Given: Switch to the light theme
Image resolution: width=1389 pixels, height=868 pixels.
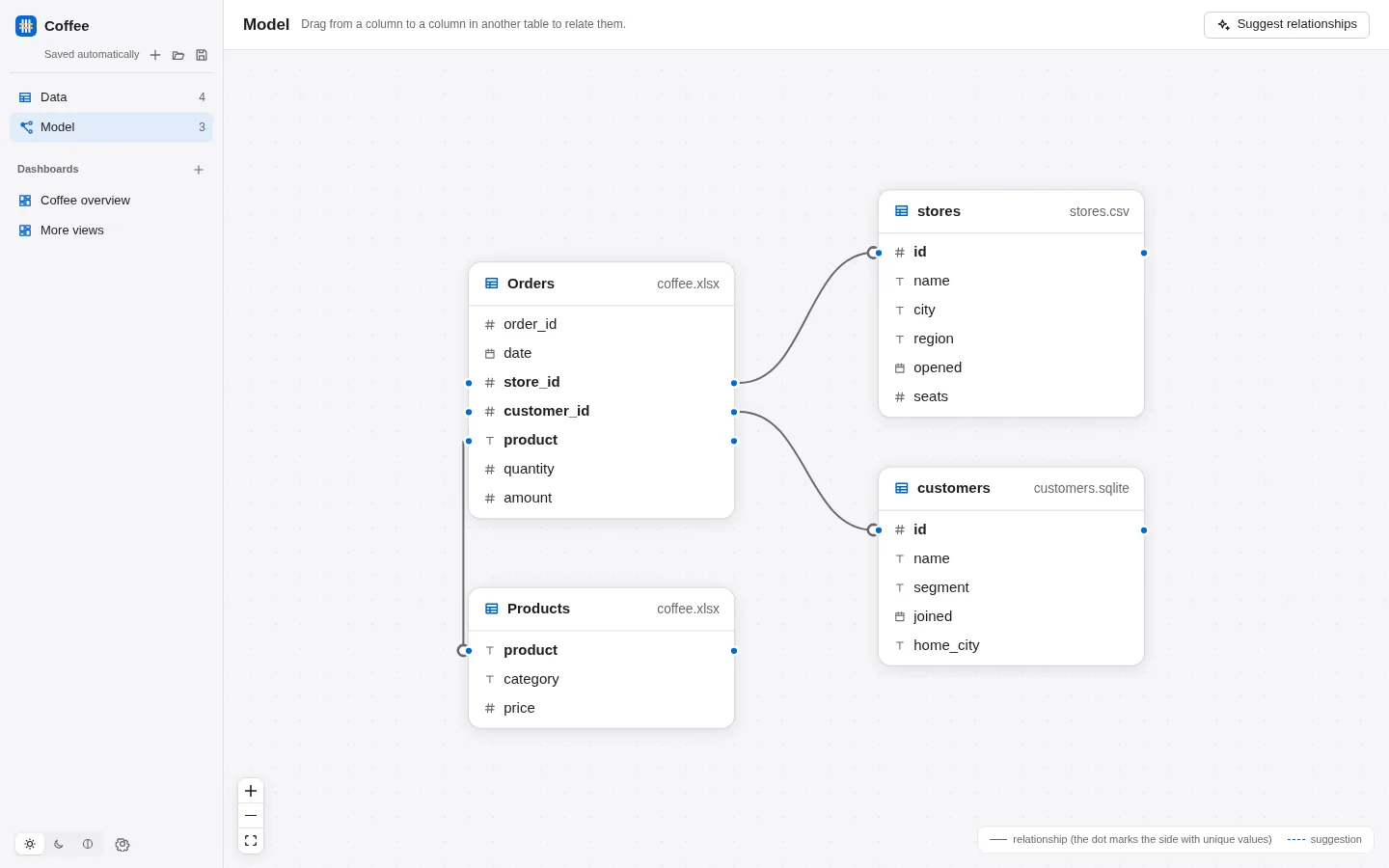Looking at the screenshot, I should [30, 844].
